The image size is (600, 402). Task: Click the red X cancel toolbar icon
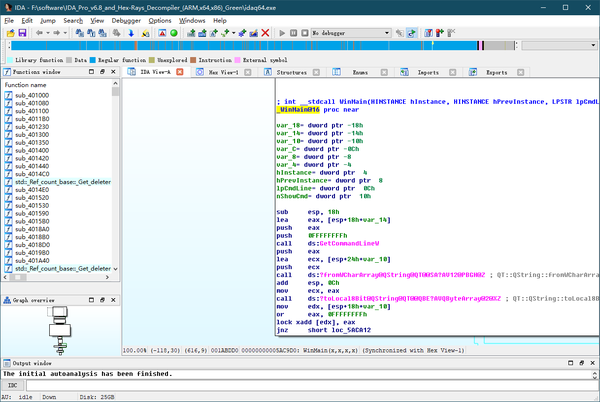tap(264, 33)
